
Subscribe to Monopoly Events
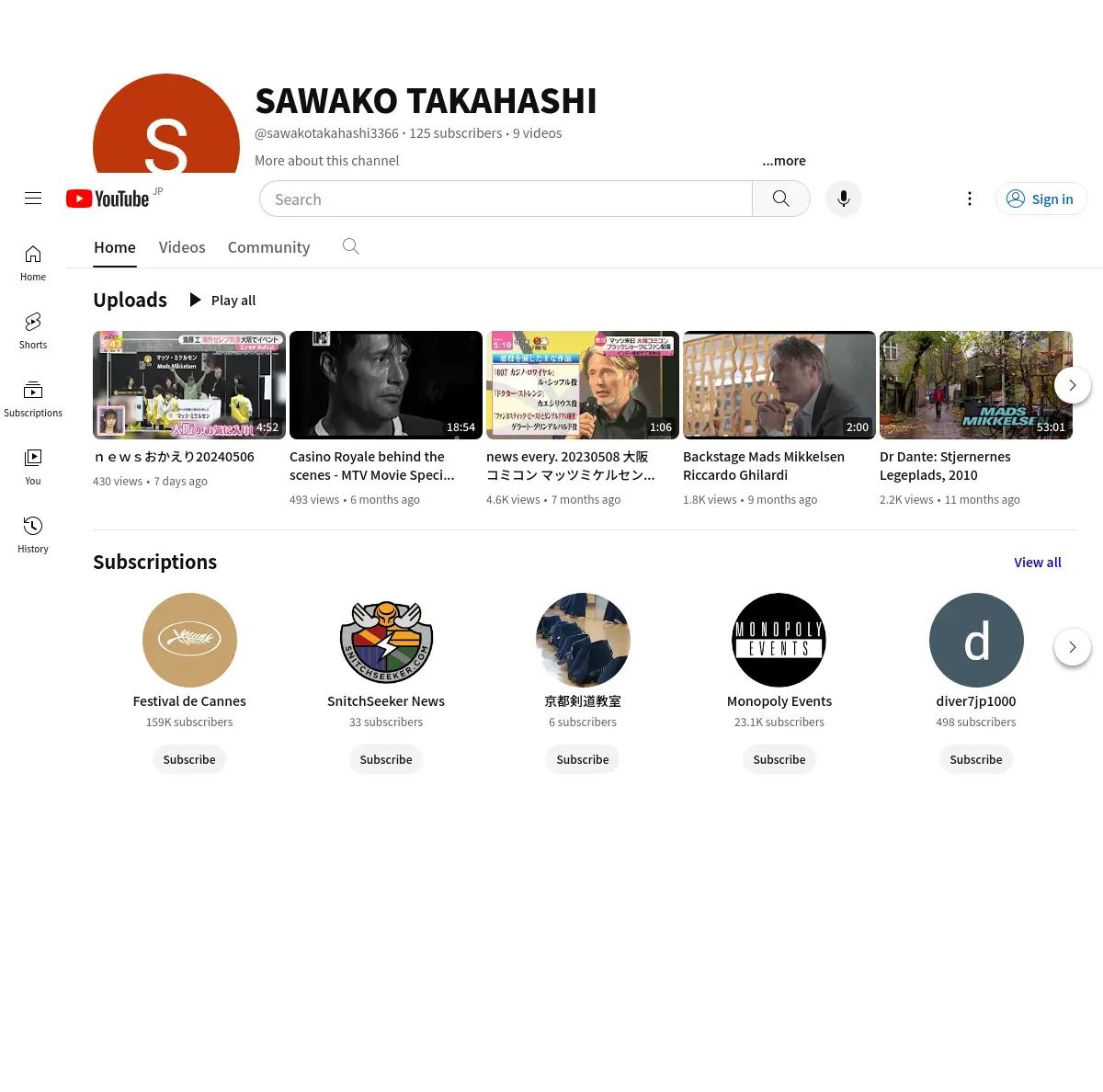tap(779, 759)
